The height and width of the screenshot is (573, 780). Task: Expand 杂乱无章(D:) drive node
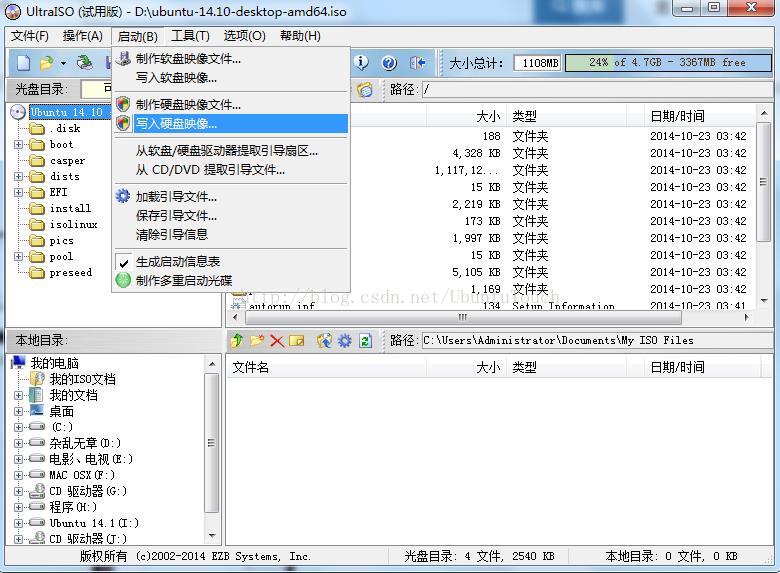18,443
